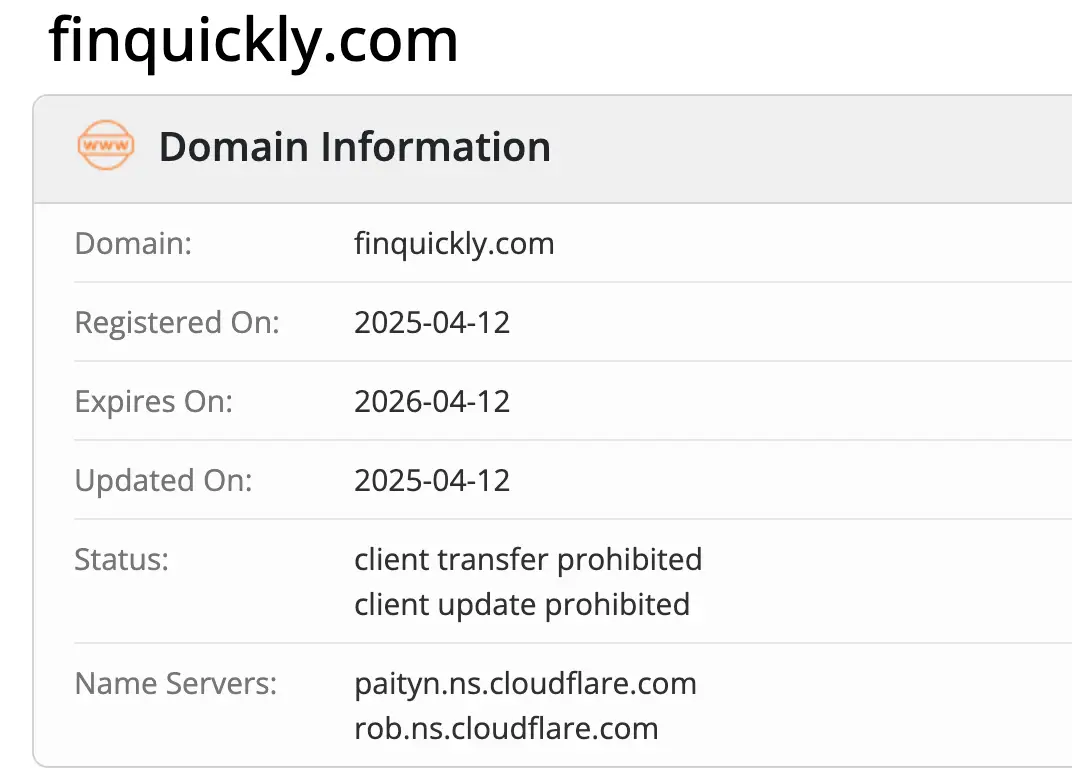Viewport: 1072px width, 770px height.
Task: Click the orange WWW globe icon
Action: click(x=105, y=146)
